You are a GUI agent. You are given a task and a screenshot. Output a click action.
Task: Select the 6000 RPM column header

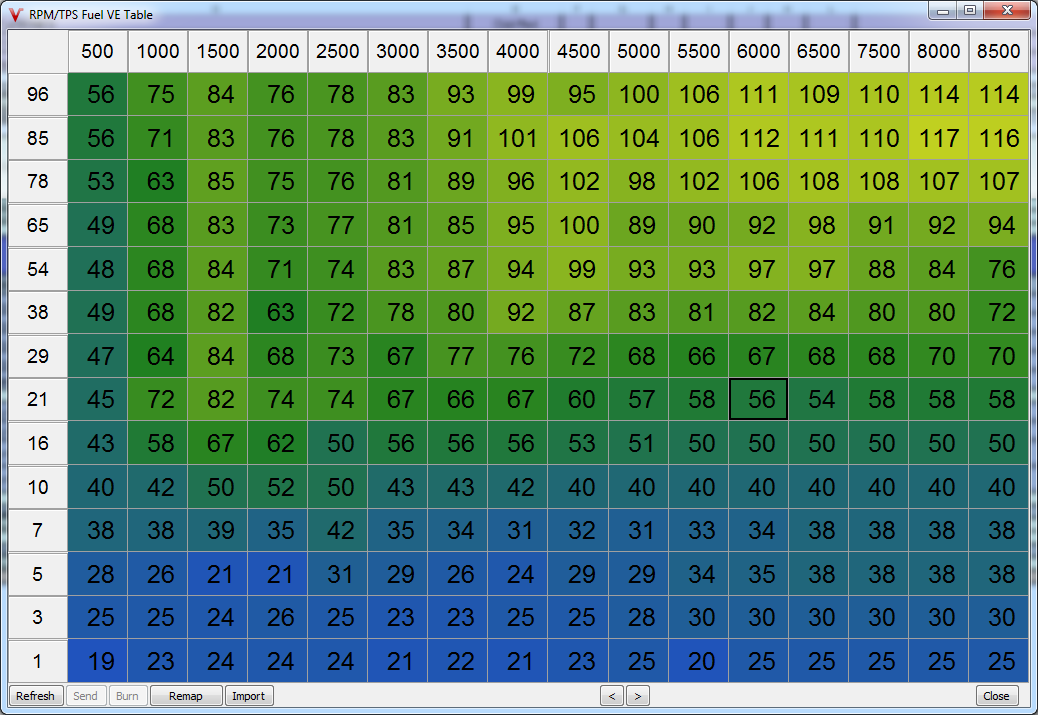(x=759, y=51)
